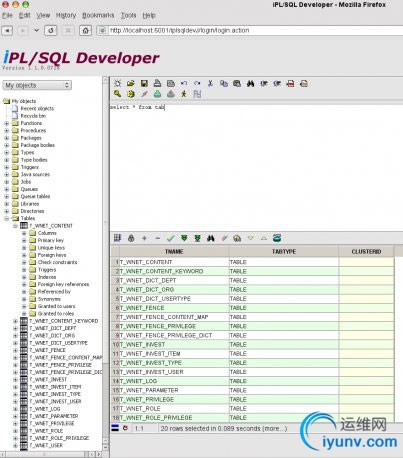Click the Previous record up triangle icon
This screenshot has height=458, width=403.
(x=264, y=238)
